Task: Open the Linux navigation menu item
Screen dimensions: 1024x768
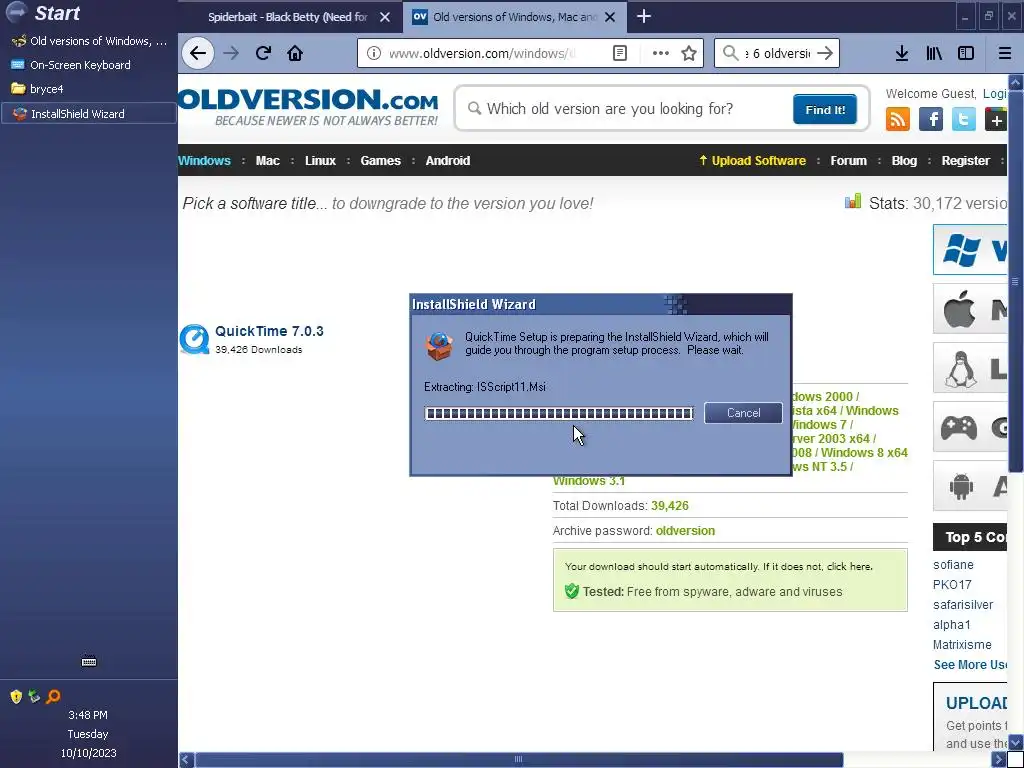Action: pyautogui.click(x=320, y=161)
